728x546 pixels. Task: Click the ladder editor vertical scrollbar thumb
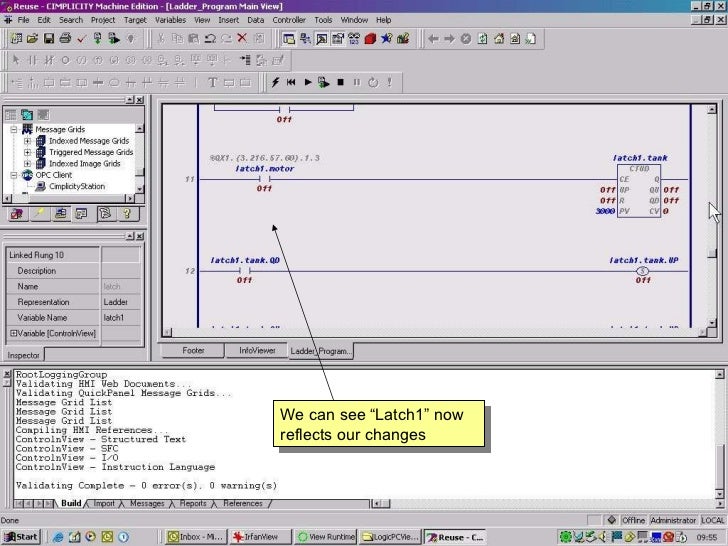[x=712, y=254]
